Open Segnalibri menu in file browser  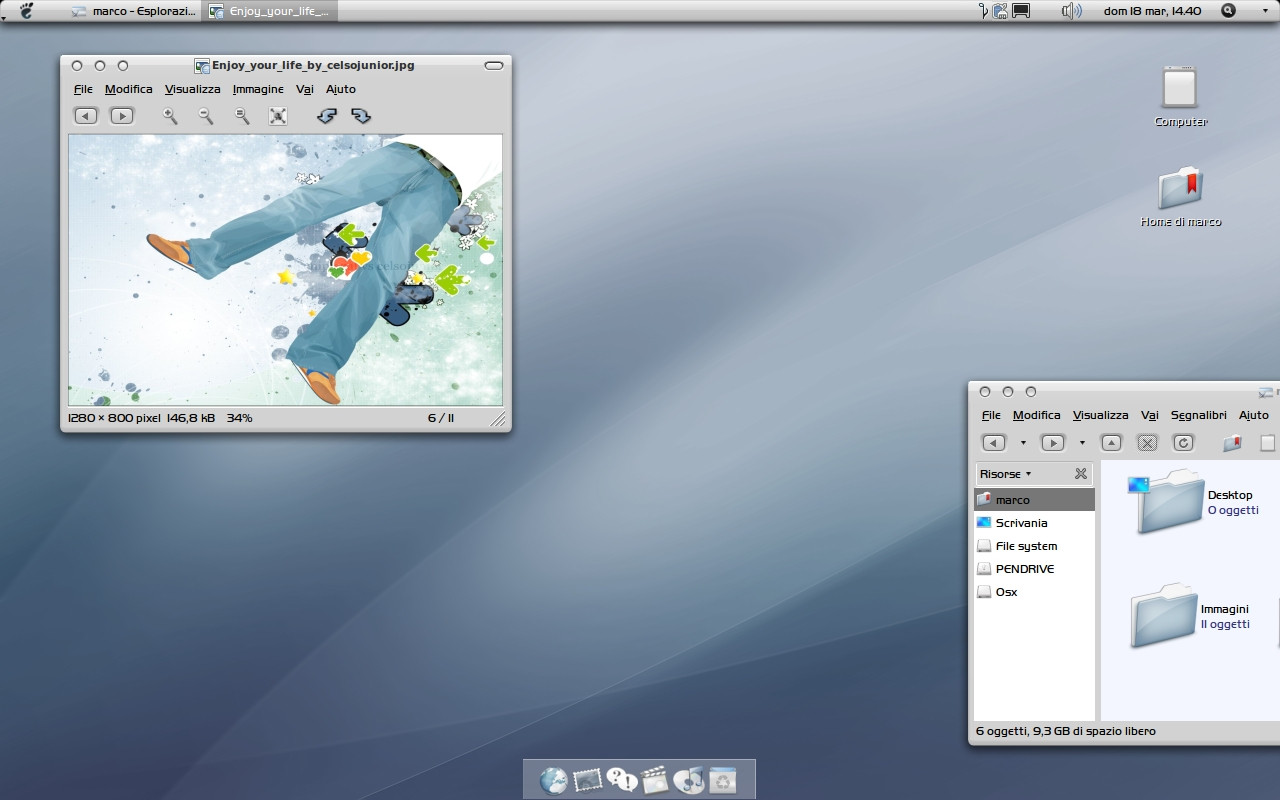click(1199, 415)
